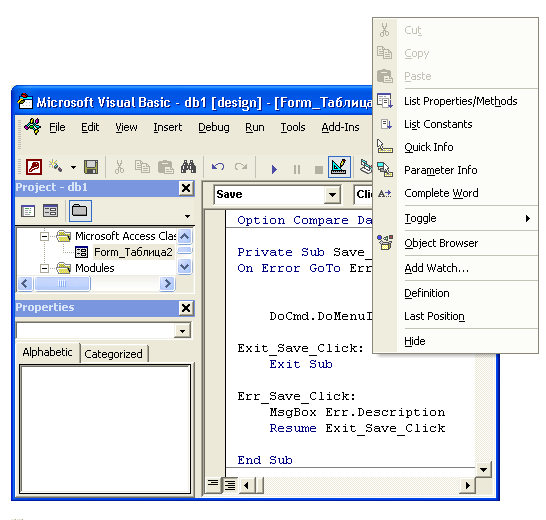Screen dimensions: 546x520
Task: Click the Undo arrow icon
Action: (218, 167)
